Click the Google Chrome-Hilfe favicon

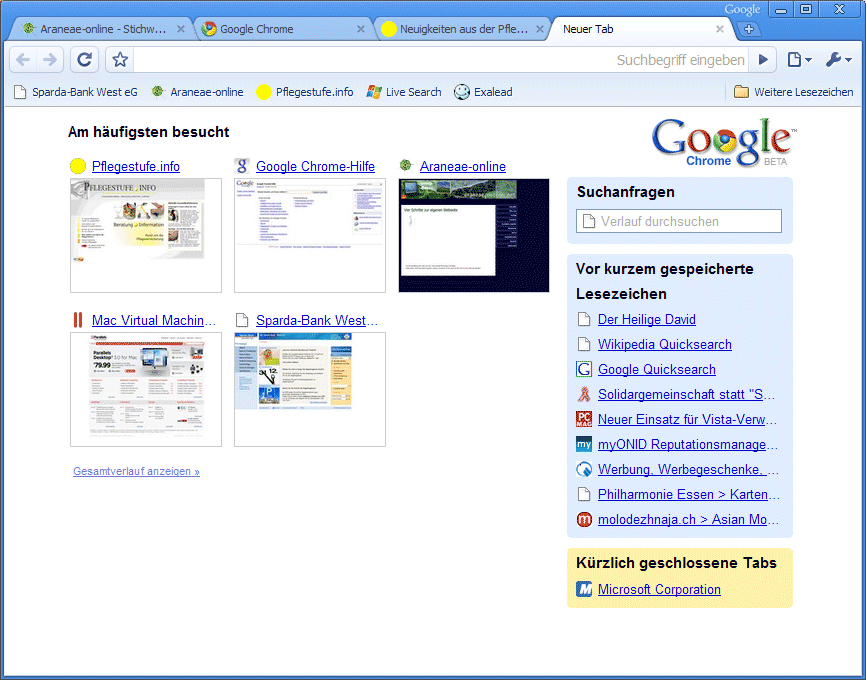click(x=242, y=166)
